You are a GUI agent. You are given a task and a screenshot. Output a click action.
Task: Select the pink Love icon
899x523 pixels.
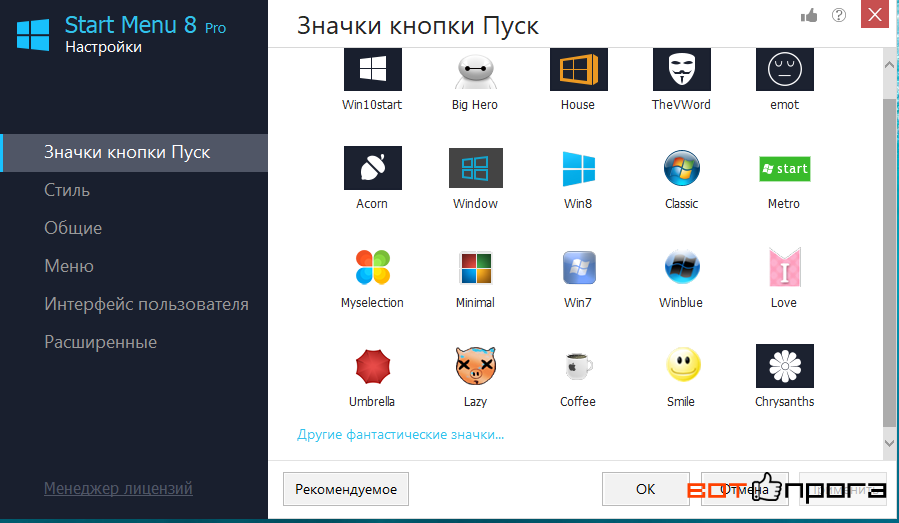point(784,267)
